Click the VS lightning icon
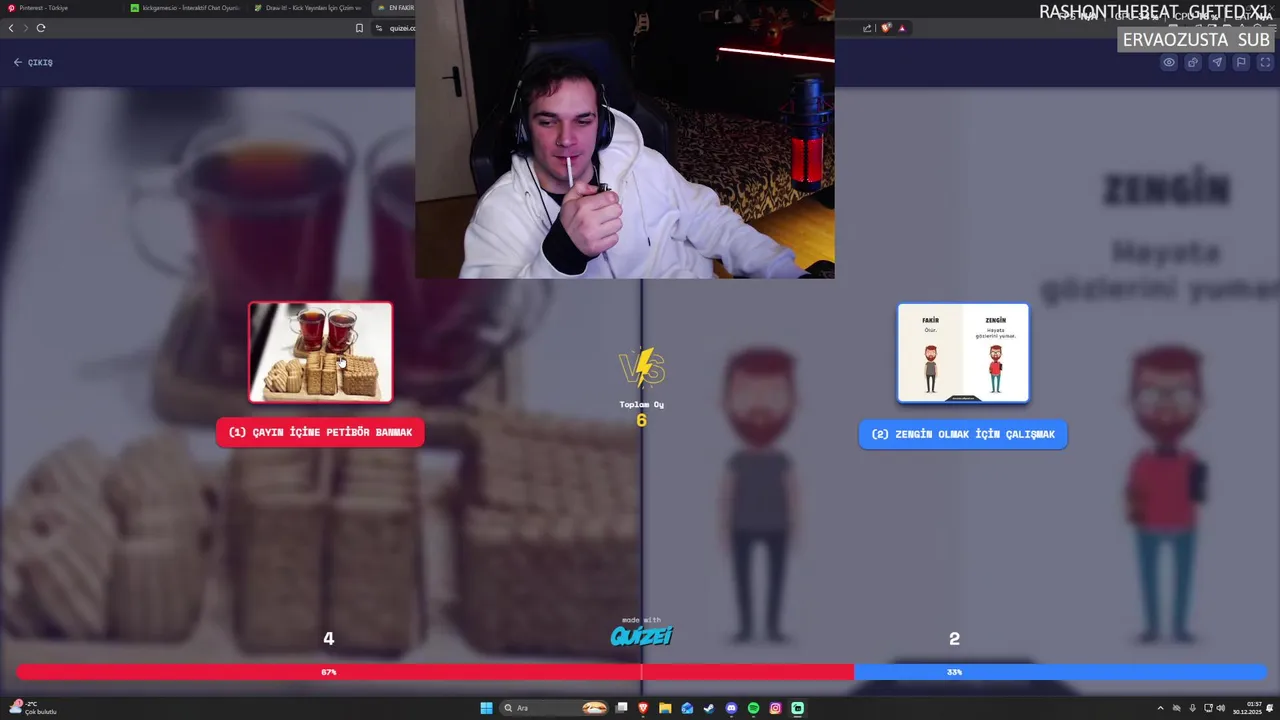1280x720 pixels. pyautogui.click(x=642, y=368)
